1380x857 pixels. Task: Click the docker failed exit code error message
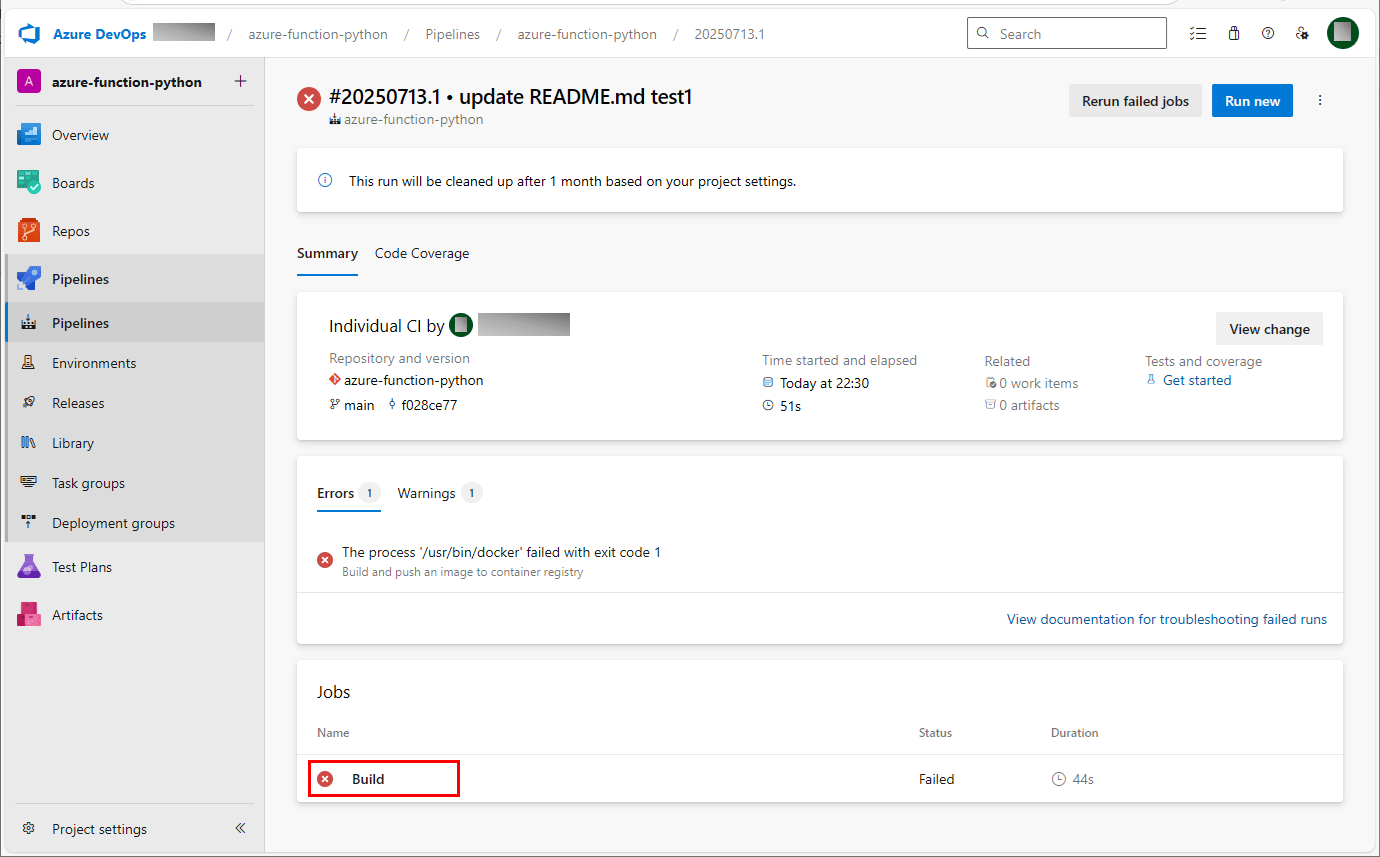(x=501, y=552)
